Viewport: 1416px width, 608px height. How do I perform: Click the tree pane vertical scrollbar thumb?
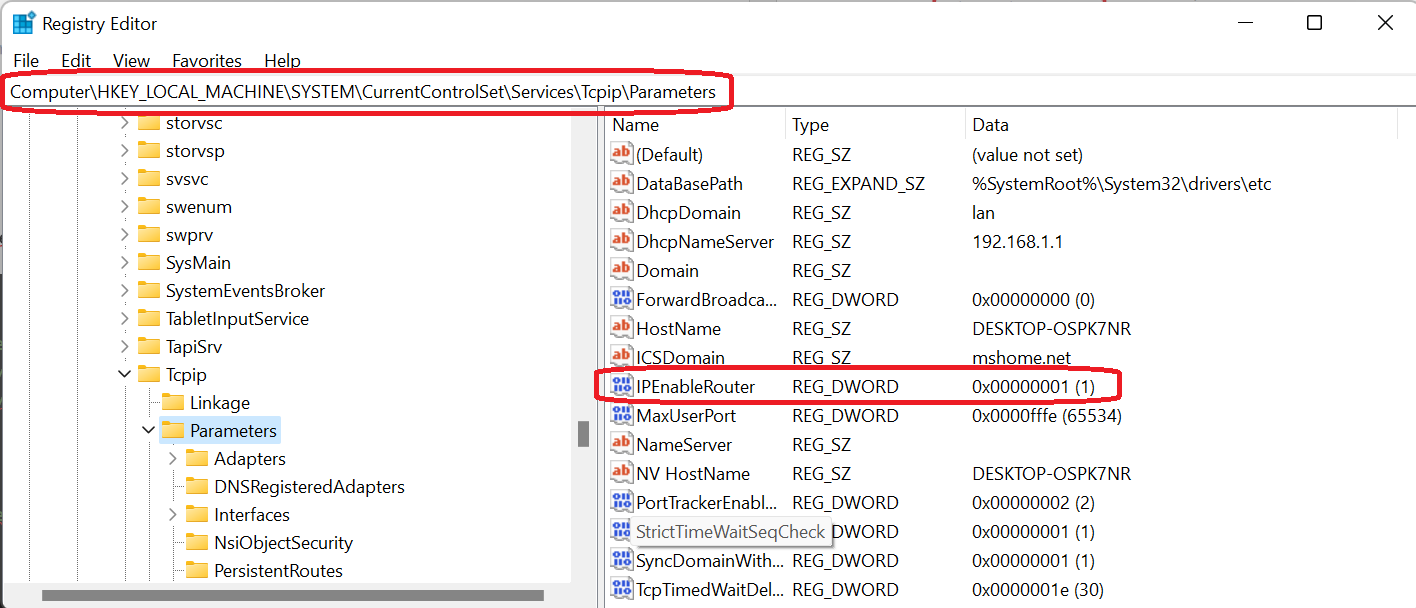pyautogui.click(x=582, y=434)
